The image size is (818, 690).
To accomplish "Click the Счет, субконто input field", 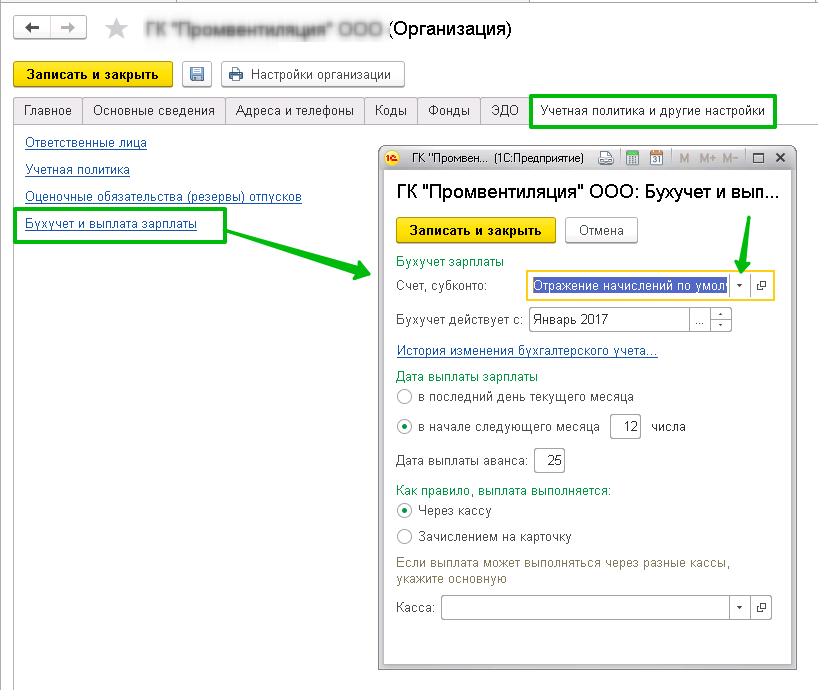I will (629, 286).
